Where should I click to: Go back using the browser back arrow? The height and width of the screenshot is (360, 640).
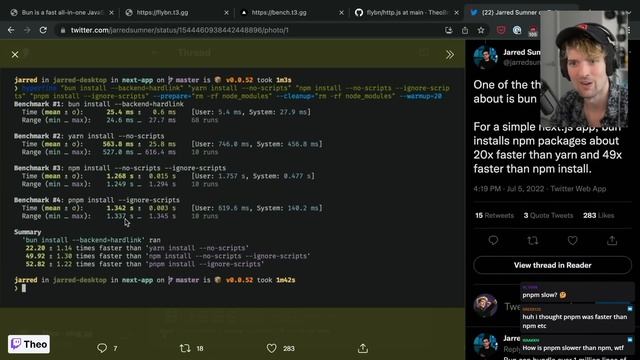click(11, 30)
